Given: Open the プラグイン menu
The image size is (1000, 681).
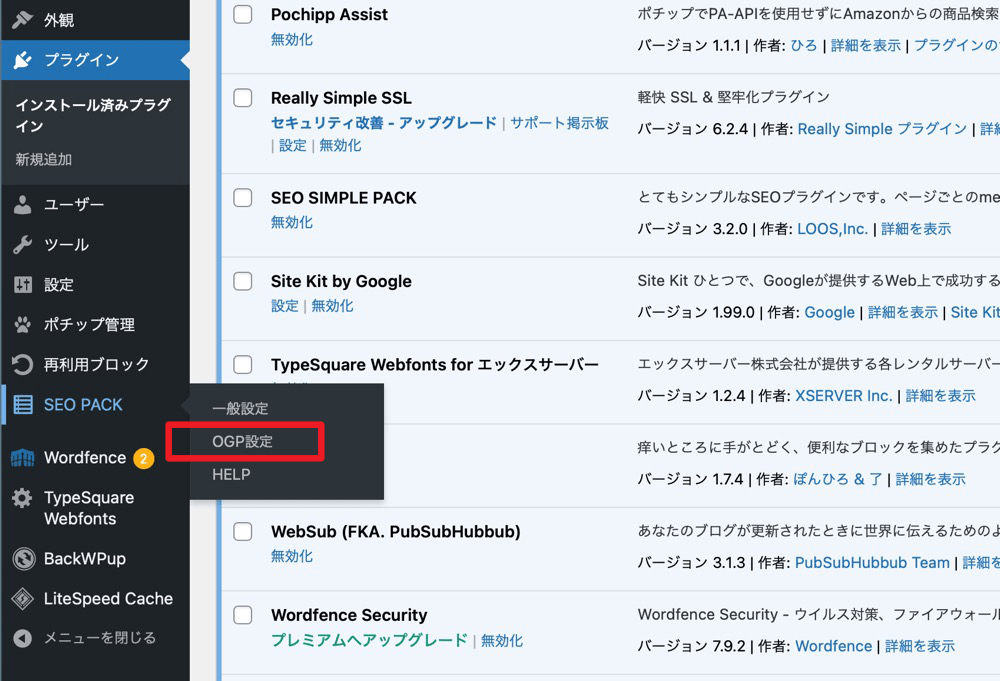Looking at the screenshot, I should (95, 60).
